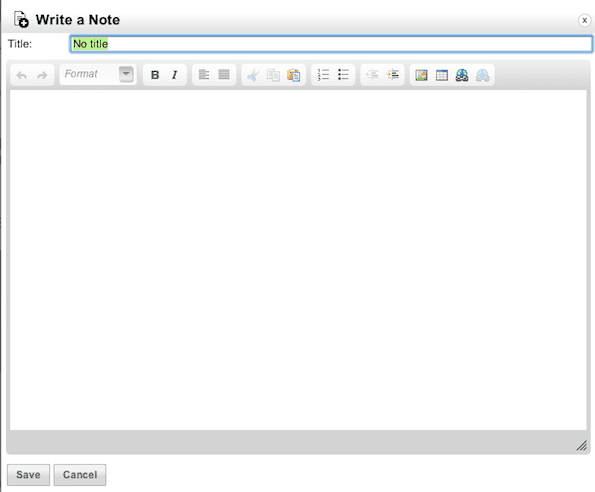This screenshot has width=595, height=492.
Task: Toggle Bold formatting
Action: (x=155, y=75)
